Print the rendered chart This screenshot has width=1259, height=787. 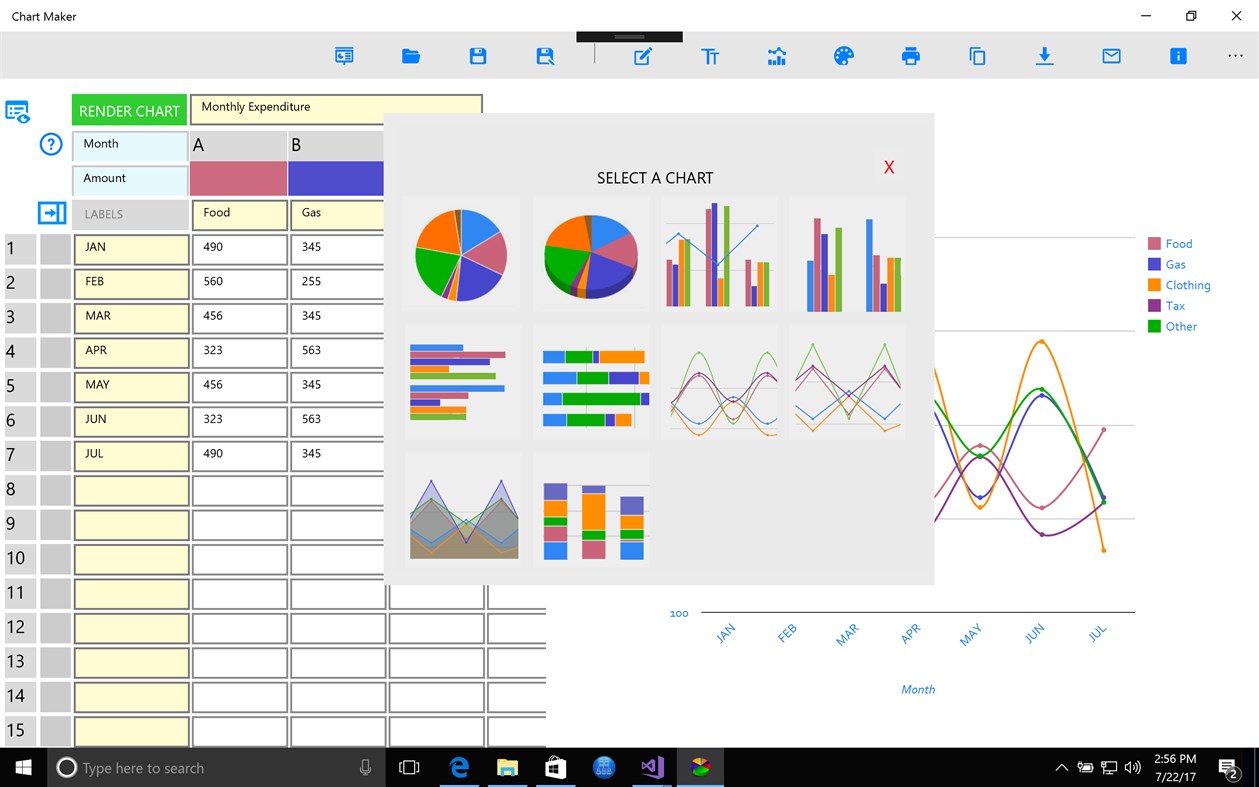910,56
